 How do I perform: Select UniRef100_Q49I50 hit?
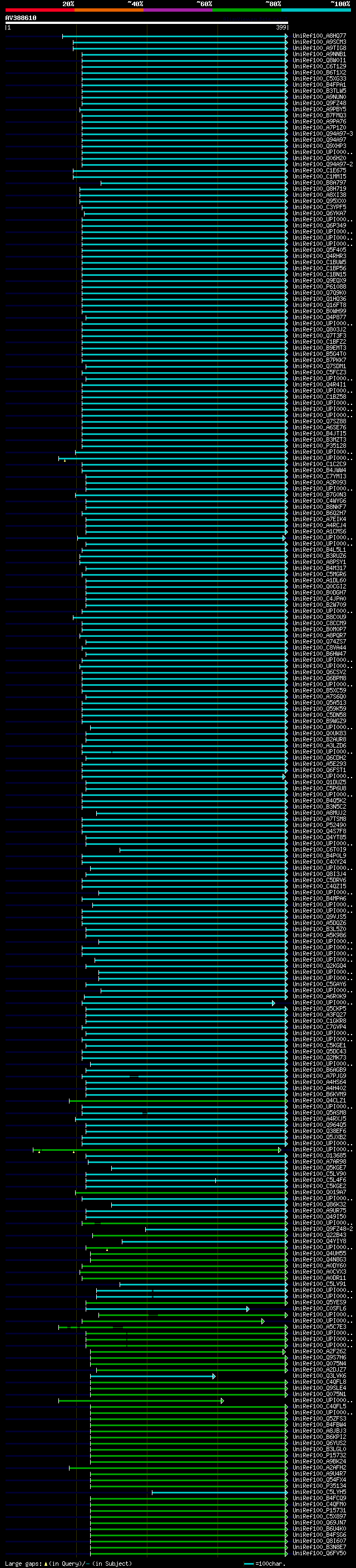tap(319, 1217)
